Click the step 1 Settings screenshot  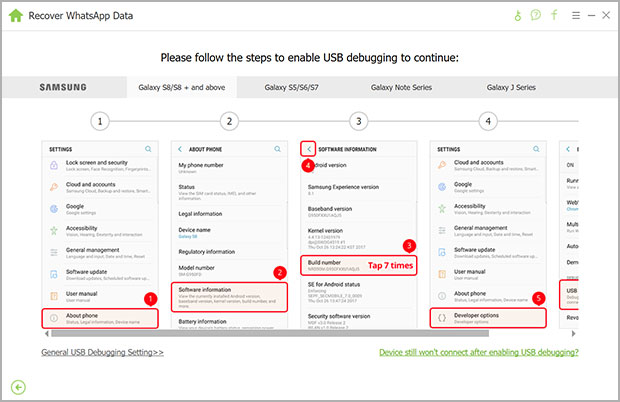[100, 235]
